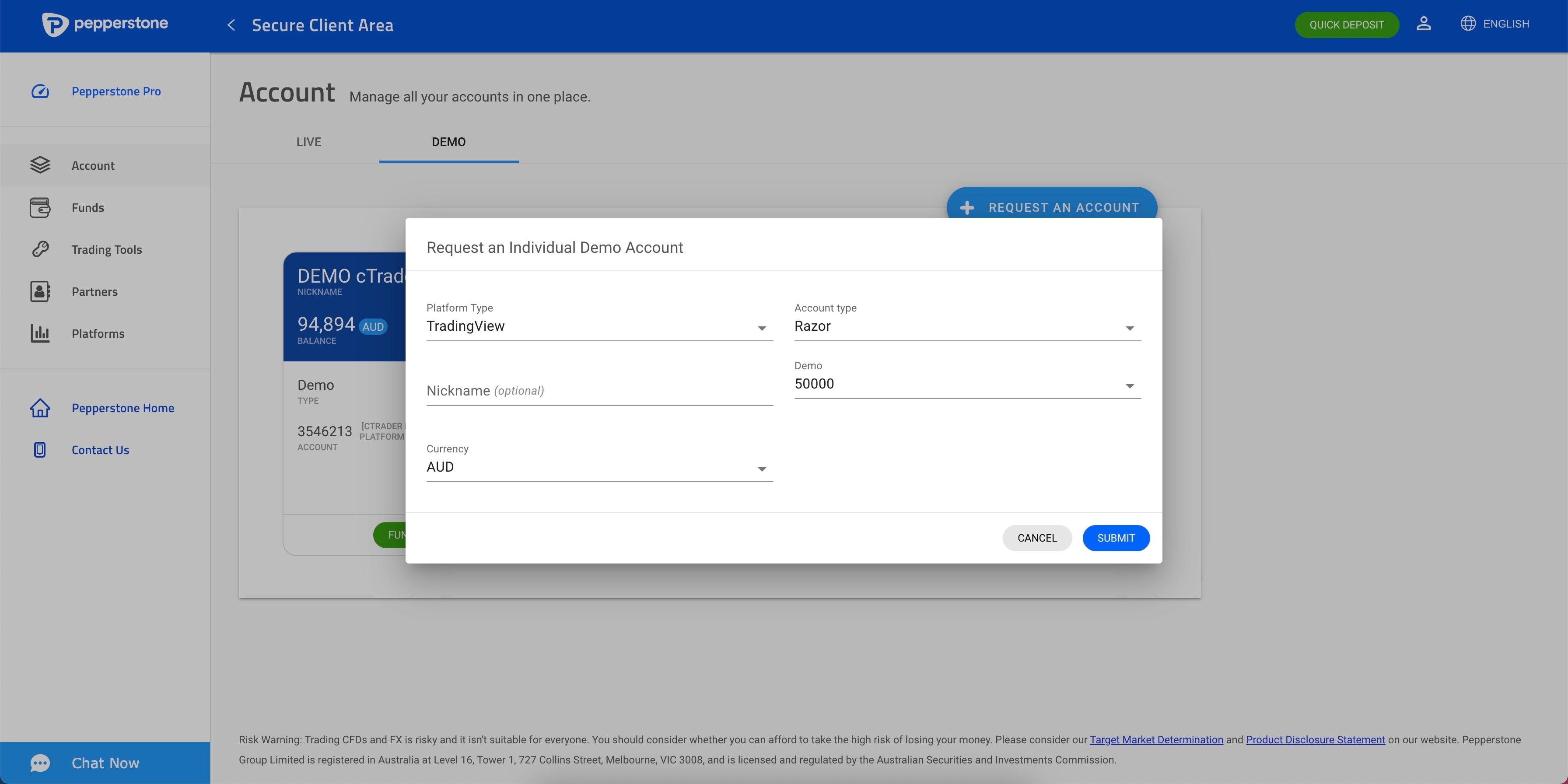Click the CANCEL button
The height and width of the screenshot is (784, 1568).
point(1037,538)
